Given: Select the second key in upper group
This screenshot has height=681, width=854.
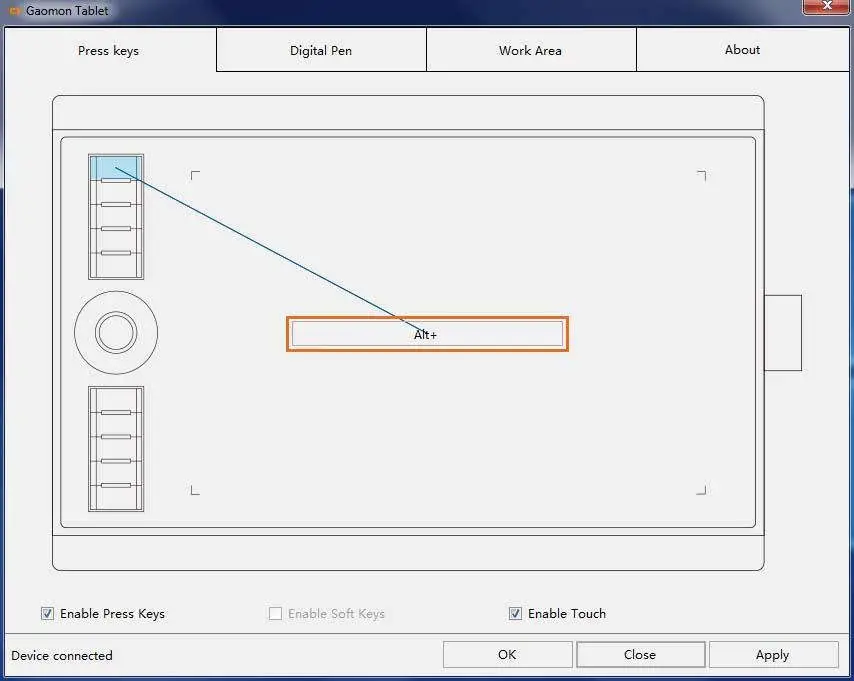Looking at the screenshot, I should tap(116, 192).
